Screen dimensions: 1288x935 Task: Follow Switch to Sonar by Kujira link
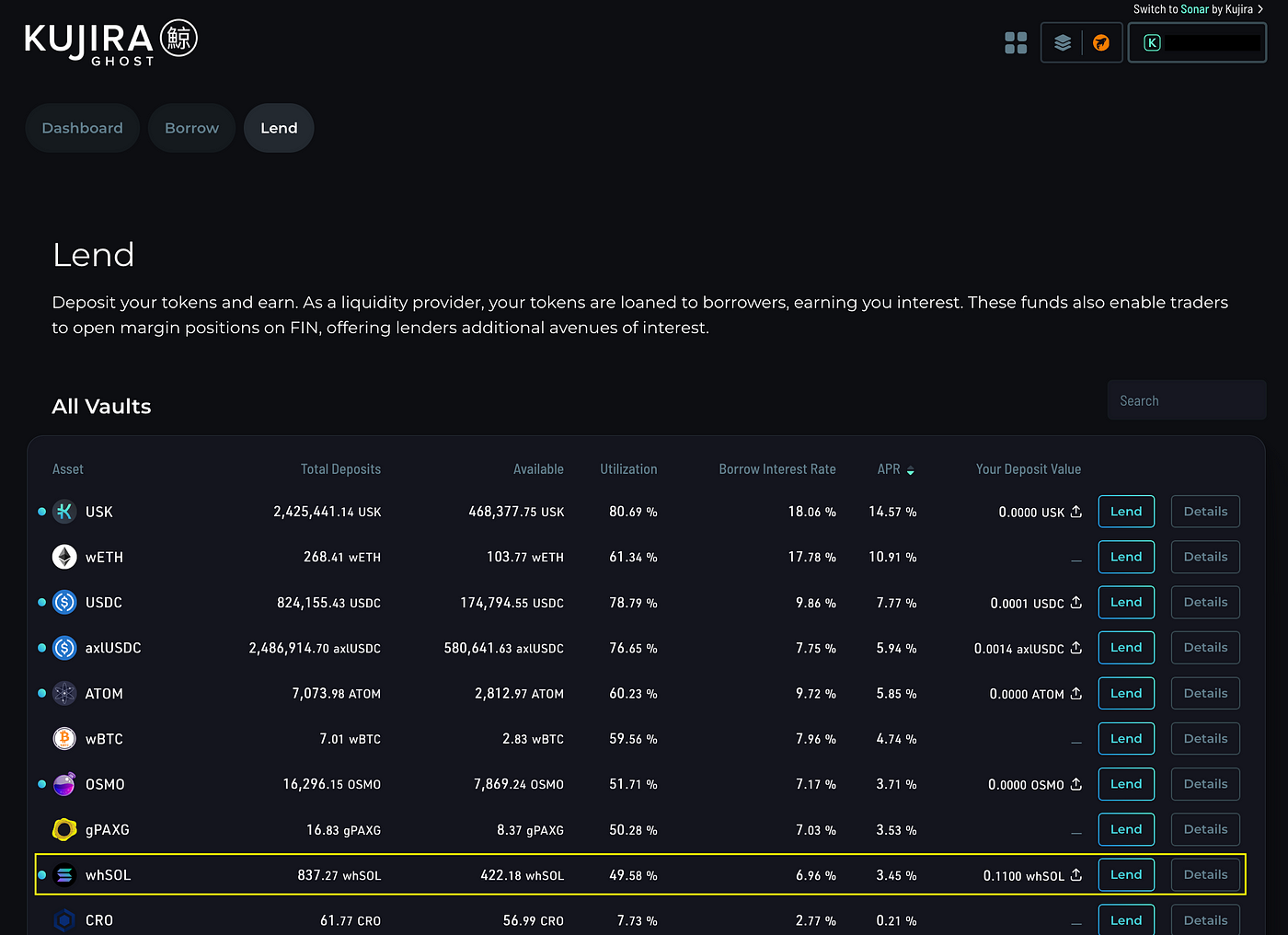coord(1198,9)
